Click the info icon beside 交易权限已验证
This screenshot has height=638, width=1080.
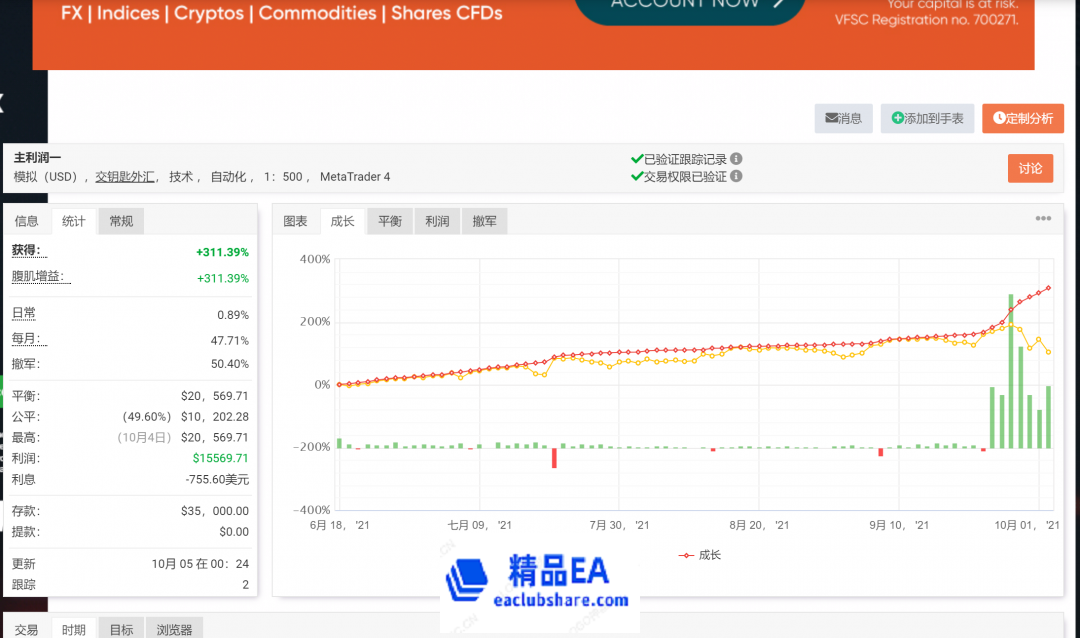(734, 176)
